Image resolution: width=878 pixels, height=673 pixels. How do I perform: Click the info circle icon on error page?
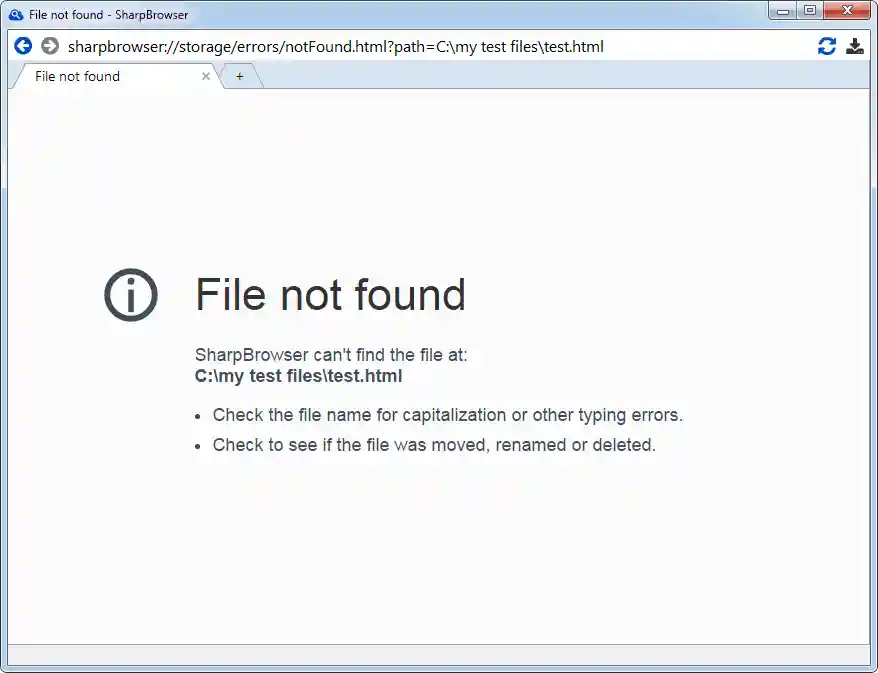[131, 295]
